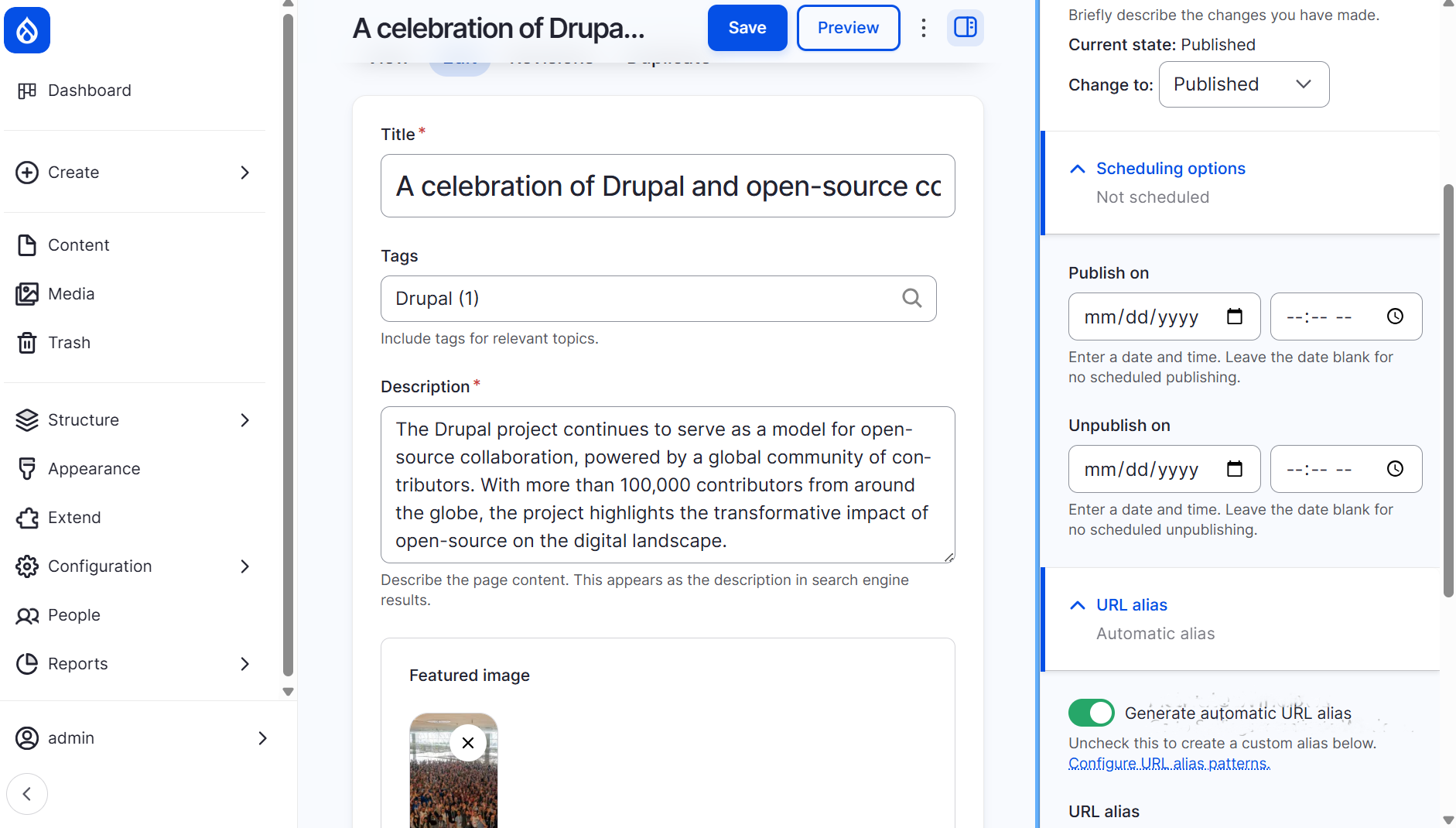Expand the Structure submenu chevron
Screen dimensions: 1456x828
244,420
